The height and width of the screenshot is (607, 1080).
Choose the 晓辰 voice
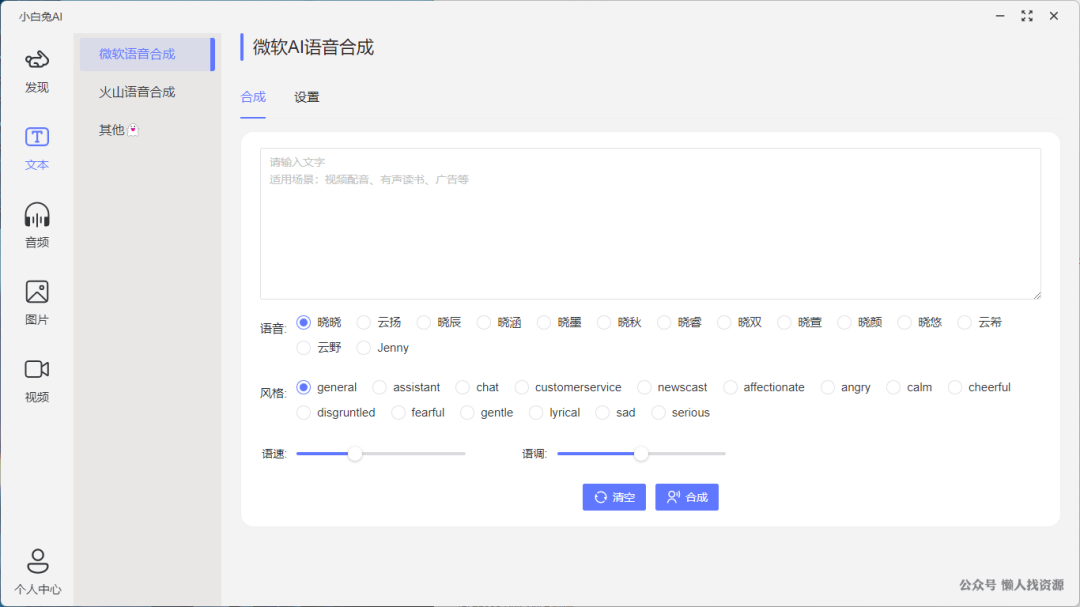(424, 322)
